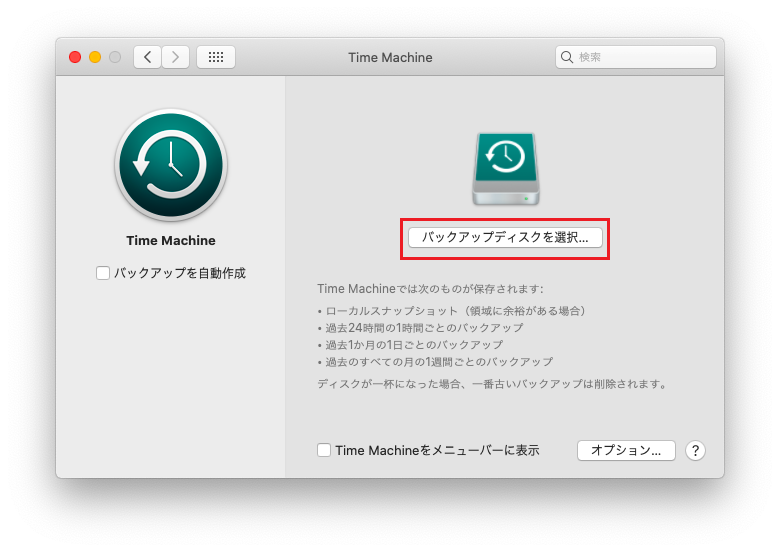Click the ローカルスナップショット bullet line
Screen dimensions: 780x552
point(453,311)
